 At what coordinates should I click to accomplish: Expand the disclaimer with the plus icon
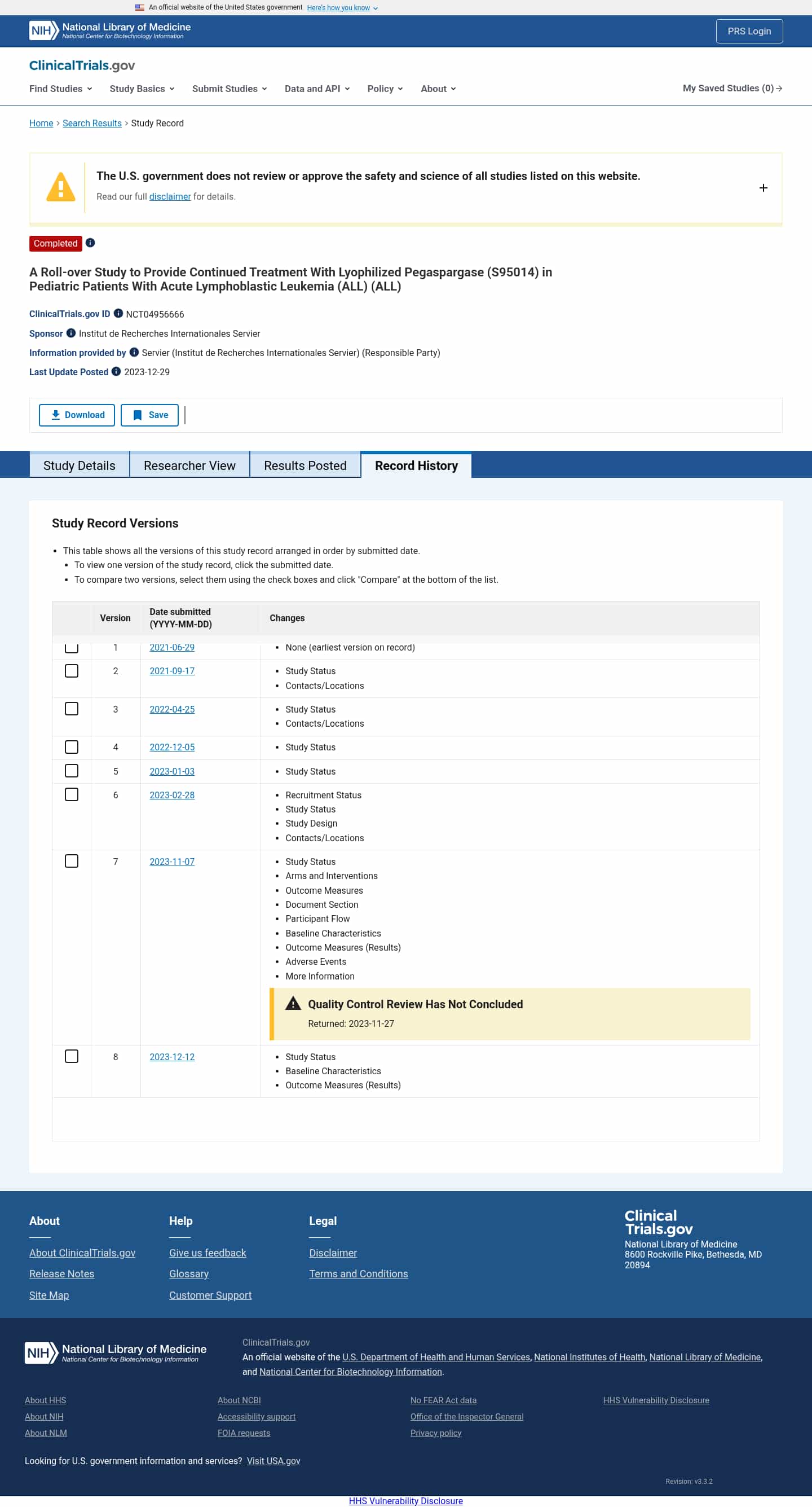click(763, 188)
